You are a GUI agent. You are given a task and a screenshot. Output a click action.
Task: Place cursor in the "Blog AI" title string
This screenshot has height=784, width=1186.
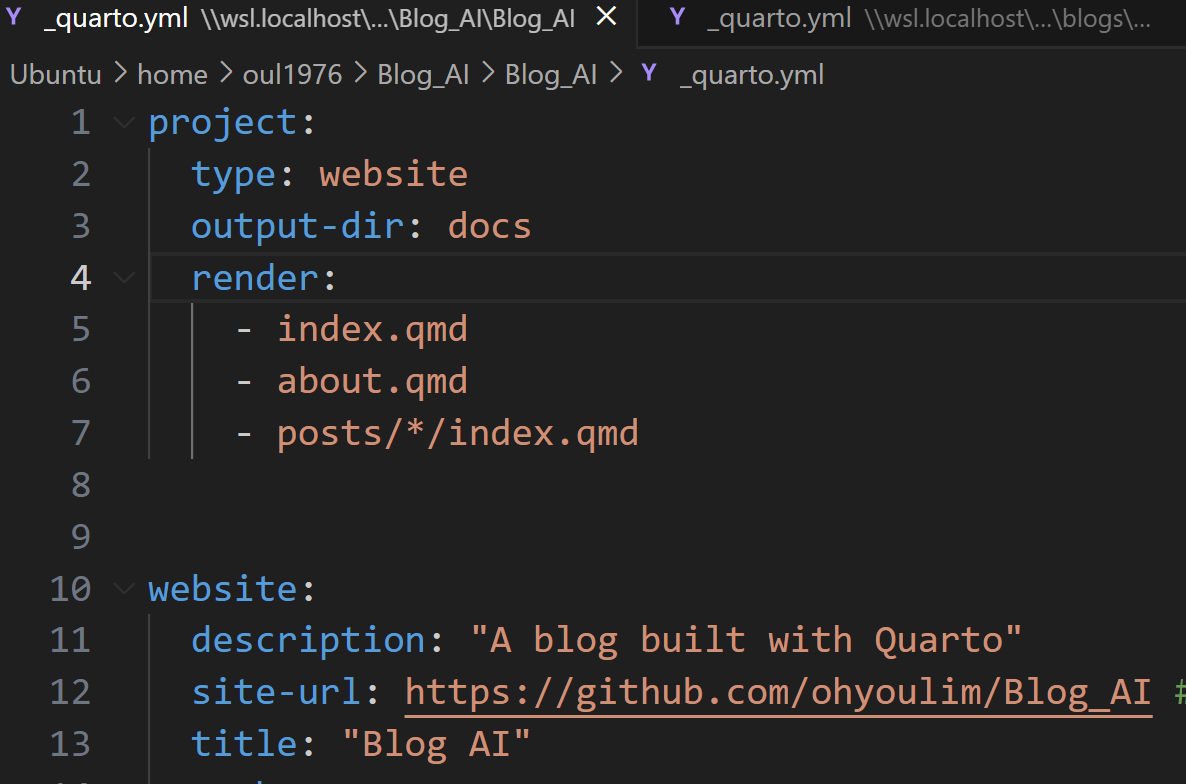pos(436,744)
